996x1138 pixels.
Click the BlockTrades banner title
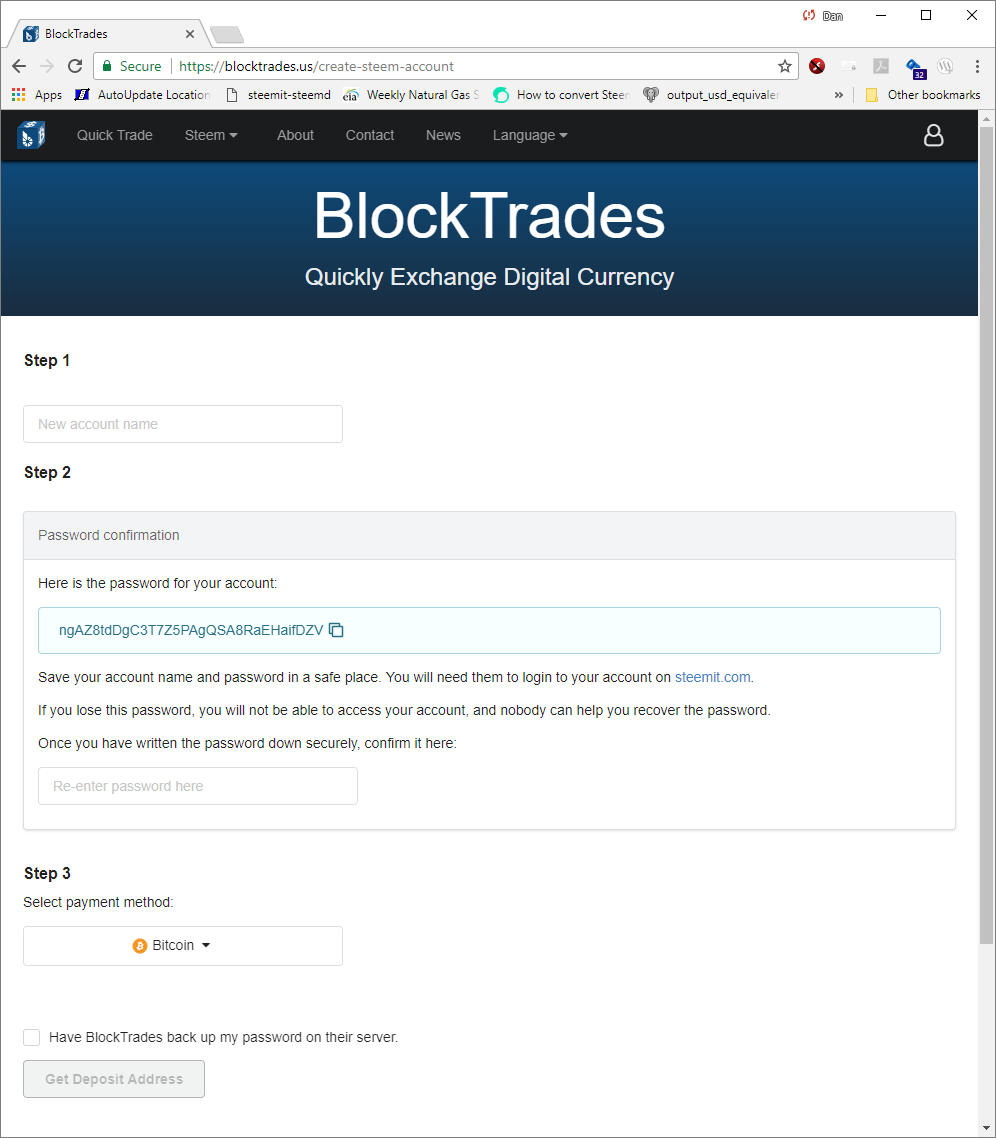(x=489, y=216)
